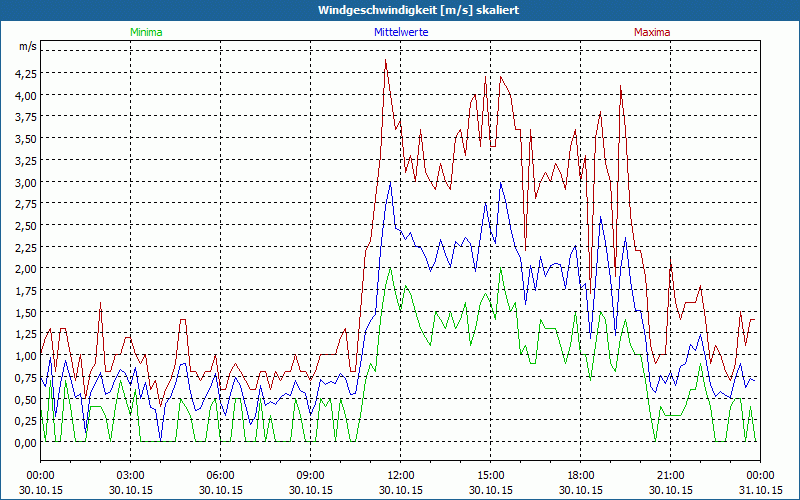Click the chart title Windgeschwindigkeit [m/s] skaliert

tap(418, 10)
